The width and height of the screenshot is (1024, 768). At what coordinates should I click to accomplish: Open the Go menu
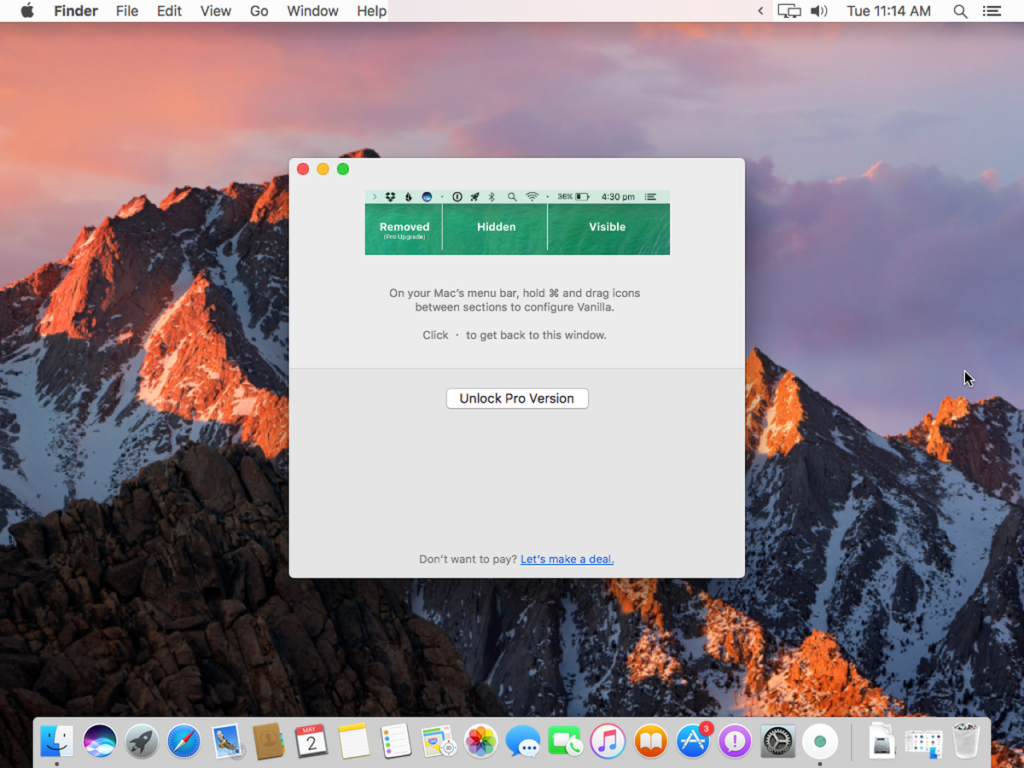click(x=259, y=11)
